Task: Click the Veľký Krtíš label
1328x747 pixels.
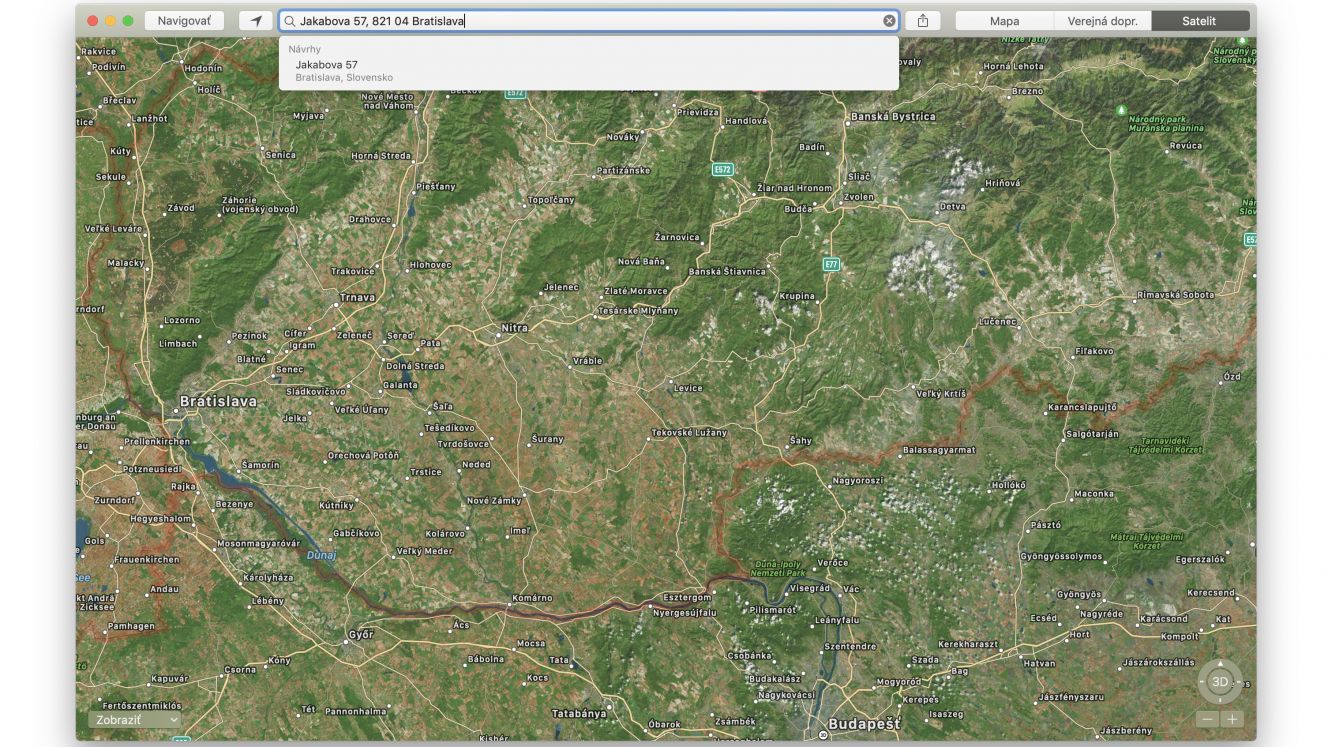Action: coord(941,394)
